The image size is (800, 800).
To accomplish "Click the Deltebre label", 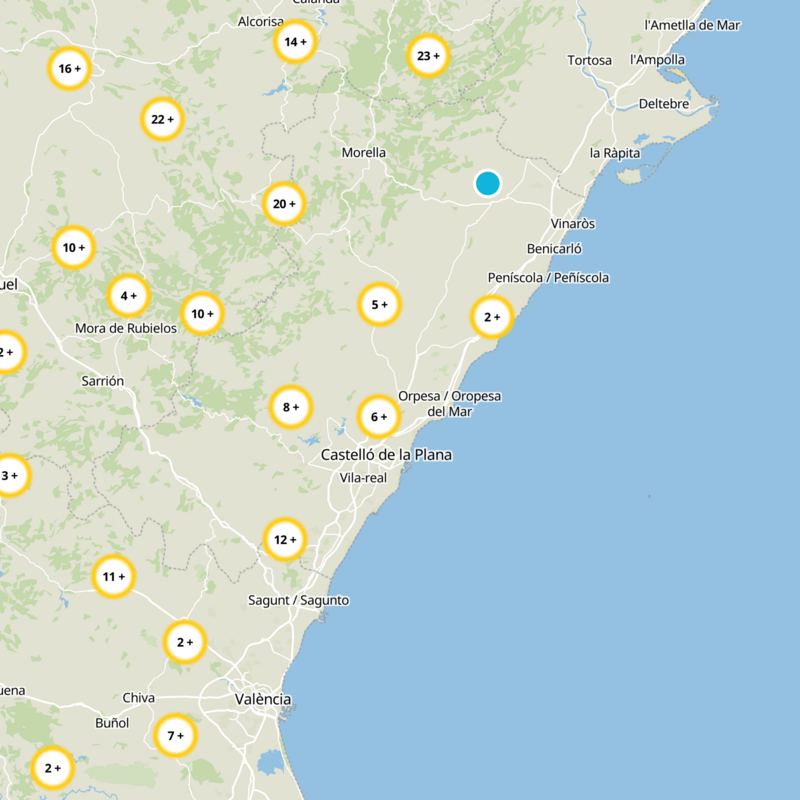I will 664,104.
